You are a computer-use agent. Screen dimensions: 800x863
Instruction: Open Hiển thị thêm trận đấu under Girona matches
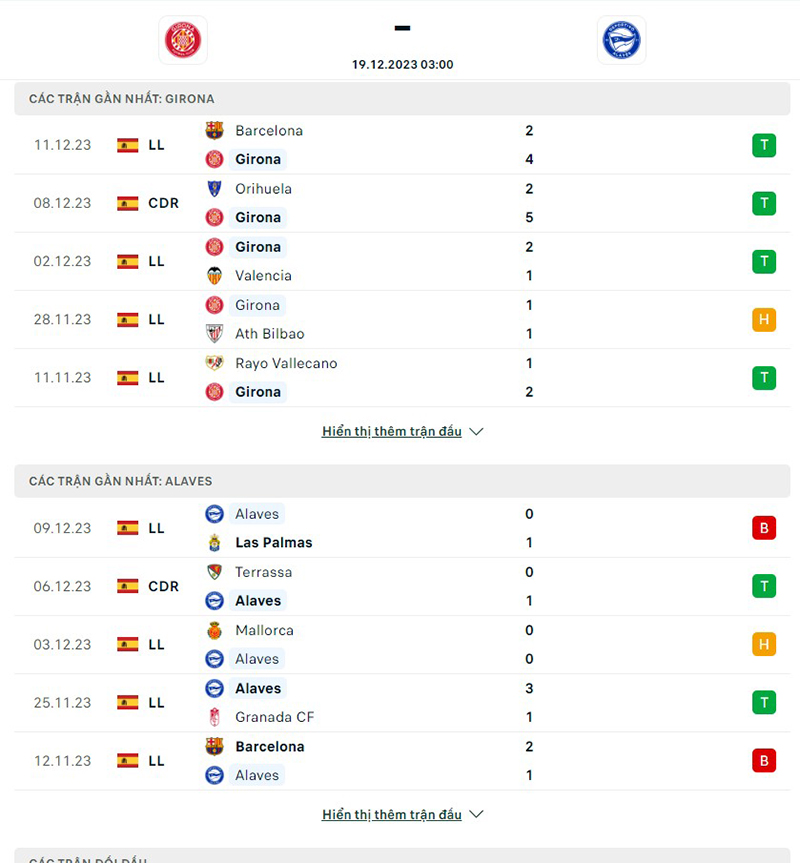pyautogui.click(x=392, y=430)
